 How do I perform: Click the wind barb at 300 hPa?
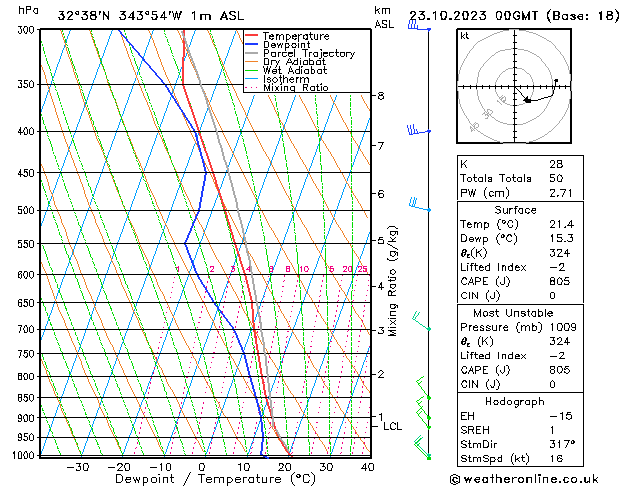tap(419, 26)
